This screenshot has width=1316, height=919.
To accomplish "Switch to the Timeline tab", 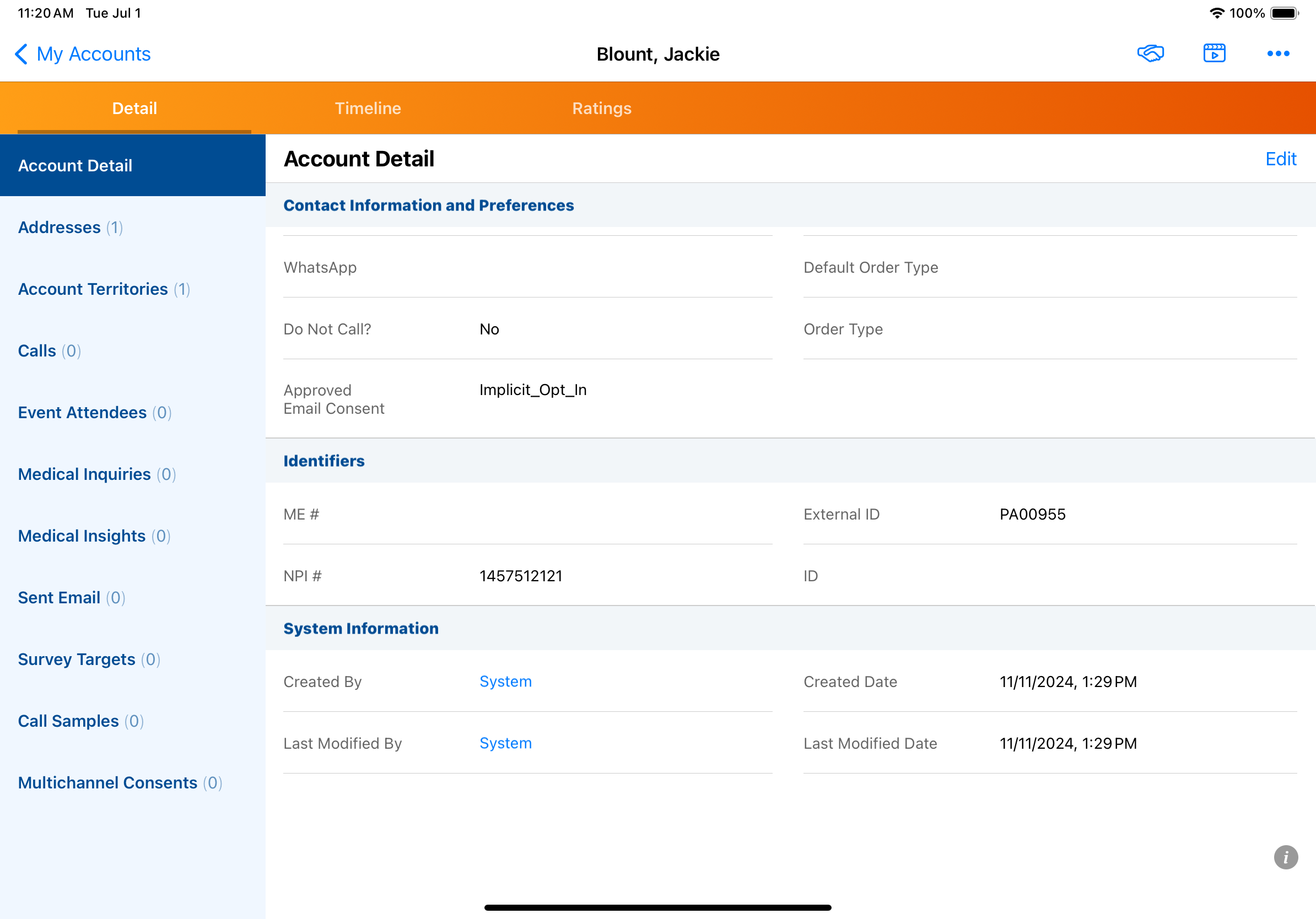I will 368,109.
